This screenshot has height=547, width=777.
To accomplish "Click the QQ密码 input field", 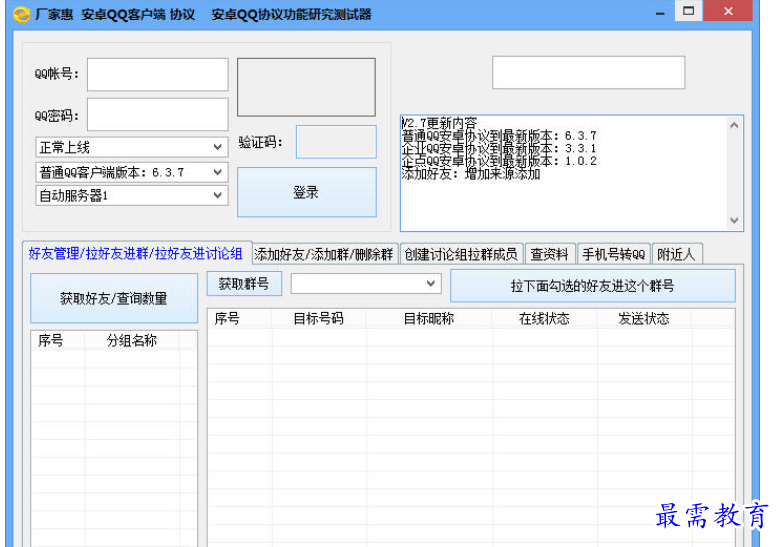I will click(157, 114).
